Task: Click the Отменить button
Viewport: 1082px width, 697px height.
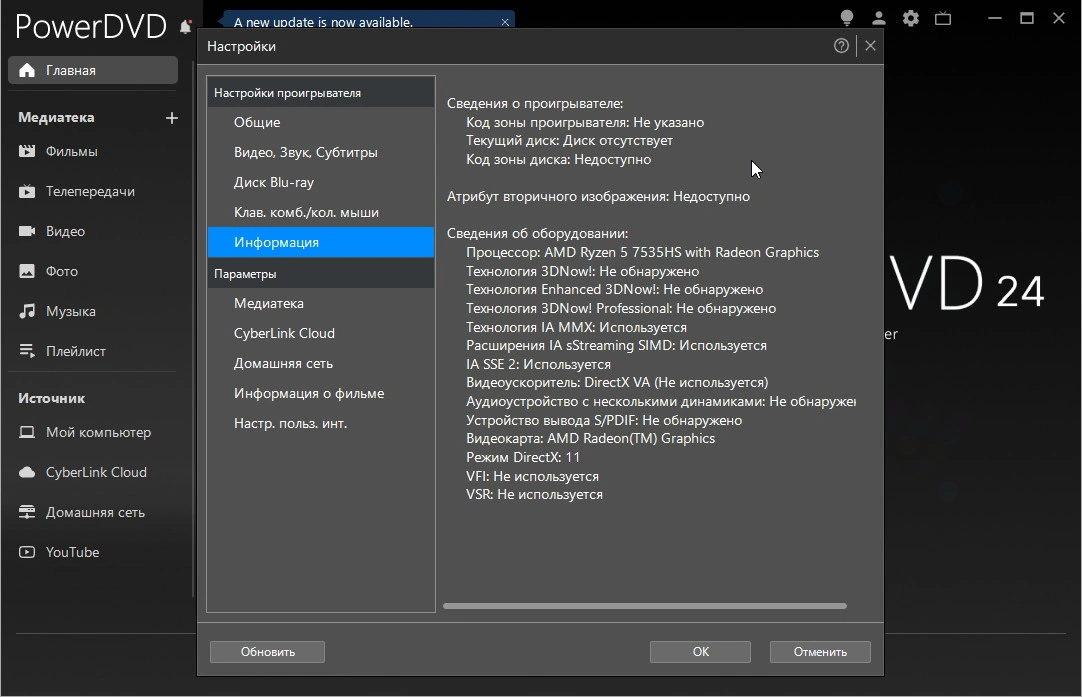Action: click(x=820, y=652)
